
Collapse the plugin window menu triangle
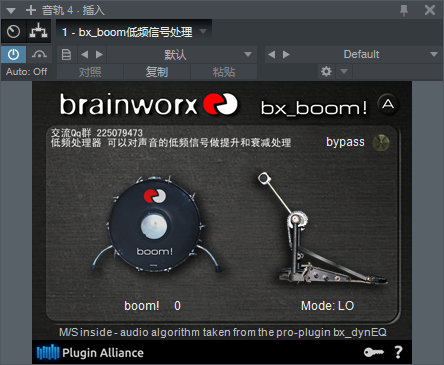point(11,10)
